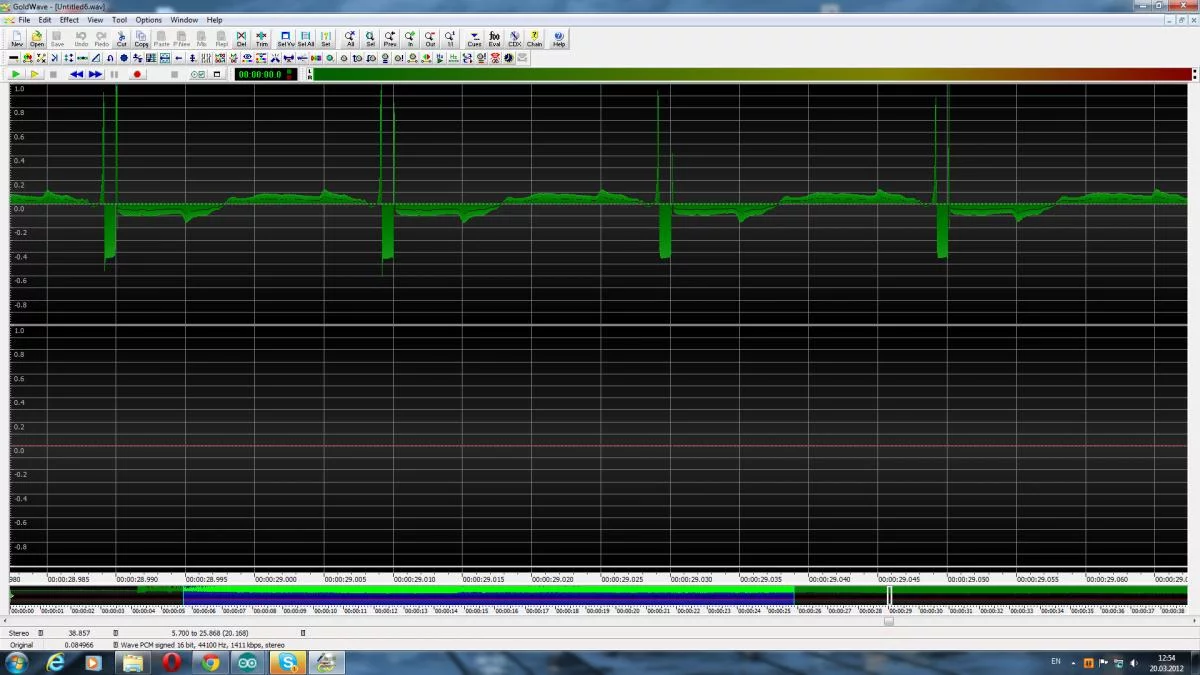This screenshot has height=675, width=1200.
Task: Click the Del toolbar button
Action: pos(241,39)
